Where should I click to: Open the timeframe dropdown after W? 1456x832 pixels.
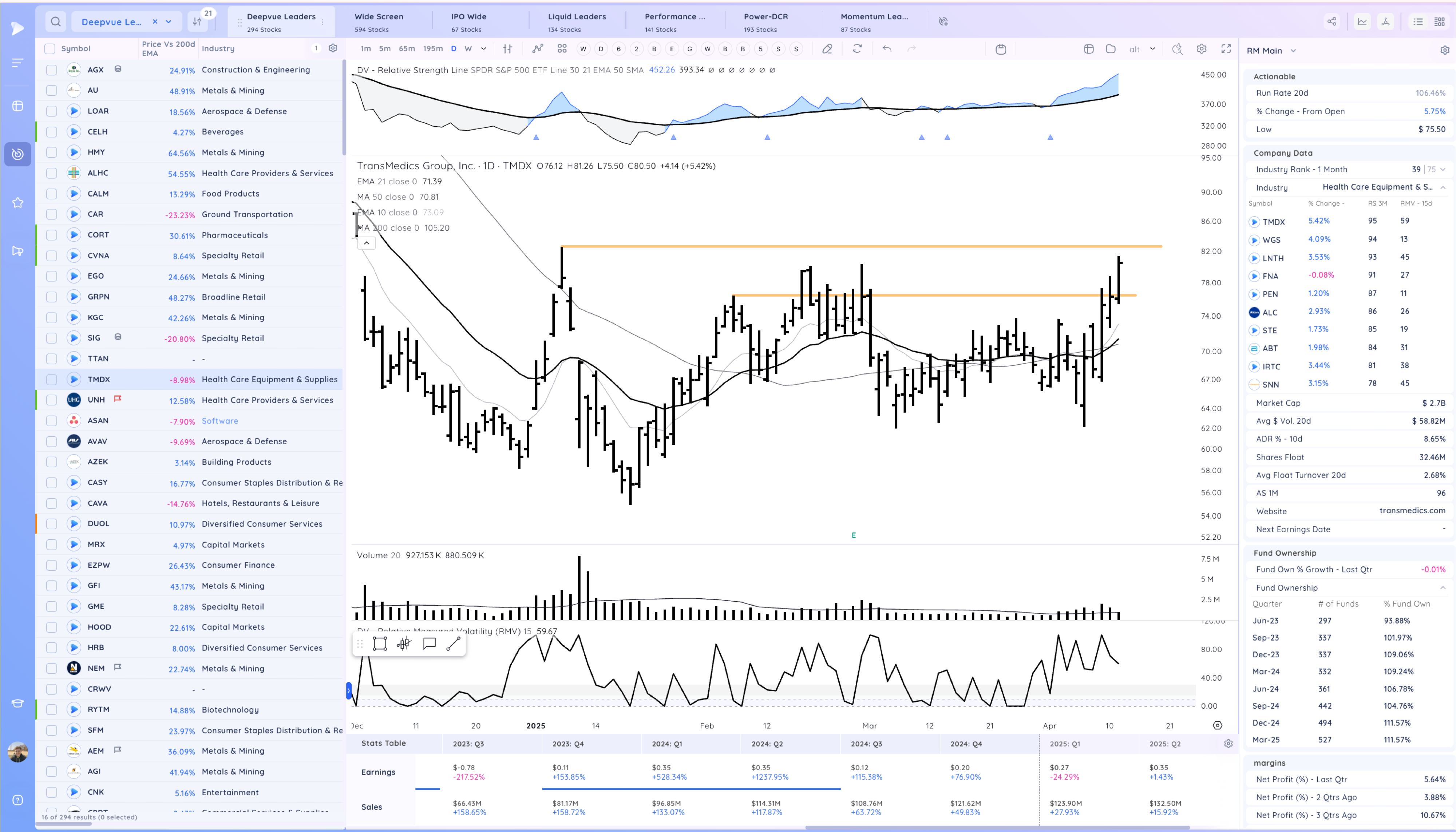483,48
